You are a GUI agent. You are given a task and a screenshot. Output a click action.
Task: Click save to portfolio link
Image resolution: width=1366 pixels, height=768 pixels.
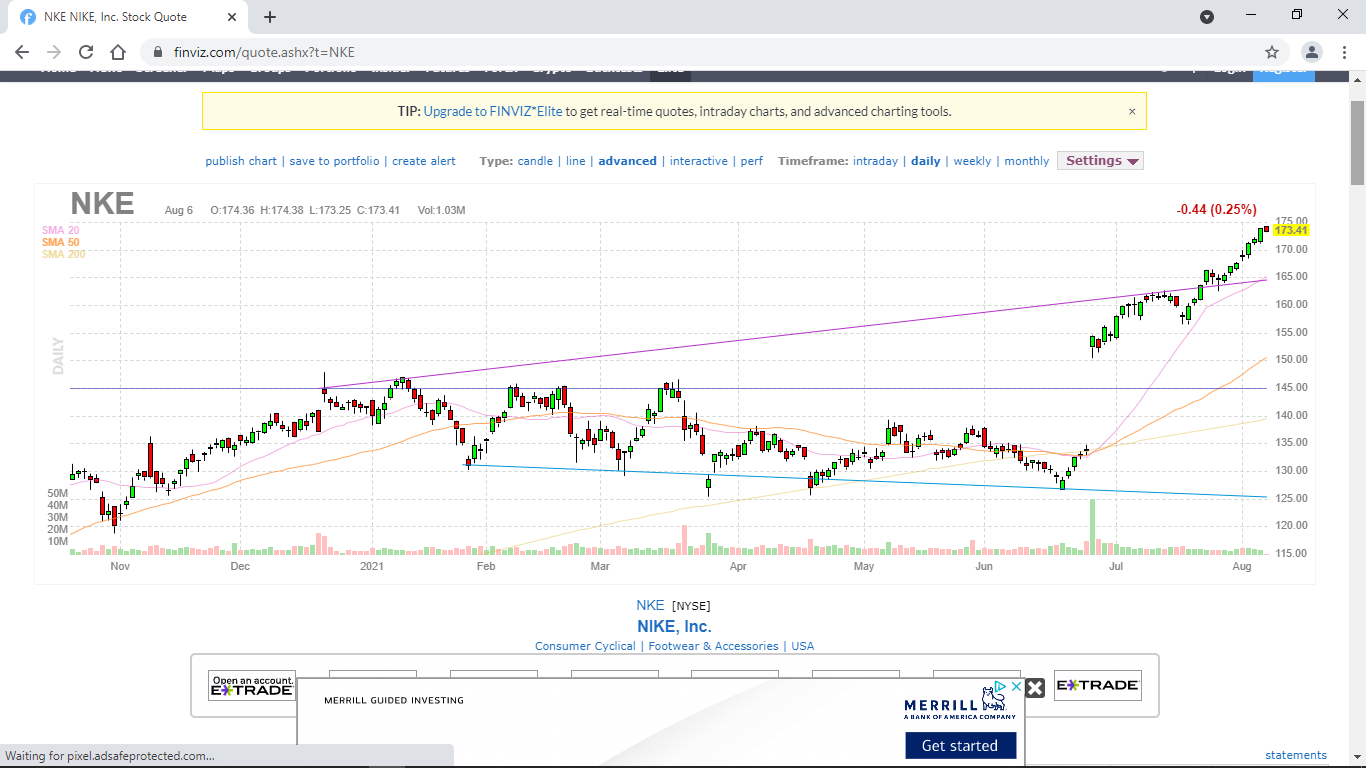coord(334,161)
